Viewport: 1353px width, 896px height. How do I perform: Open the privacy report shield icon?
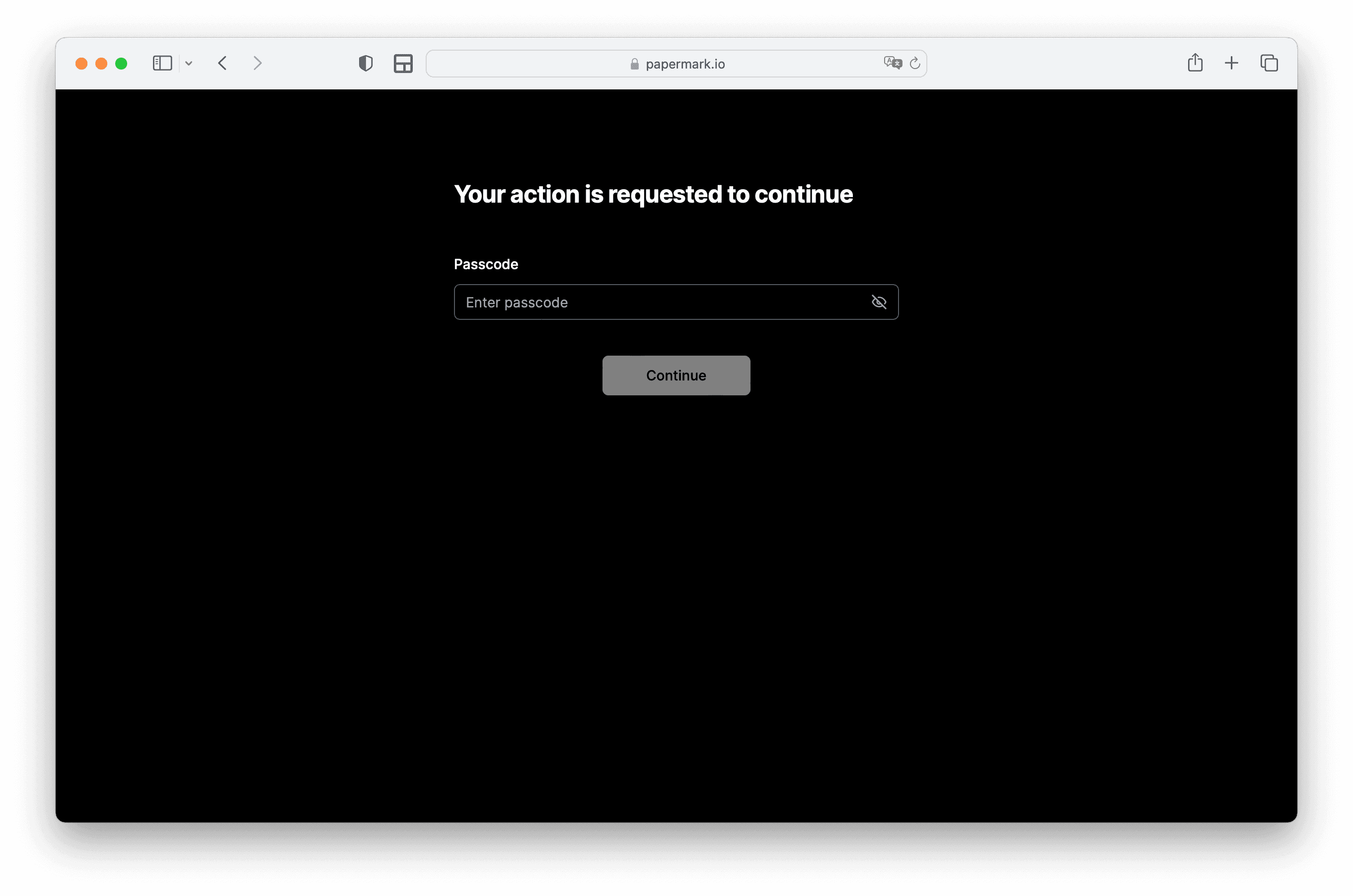(366, 63)
